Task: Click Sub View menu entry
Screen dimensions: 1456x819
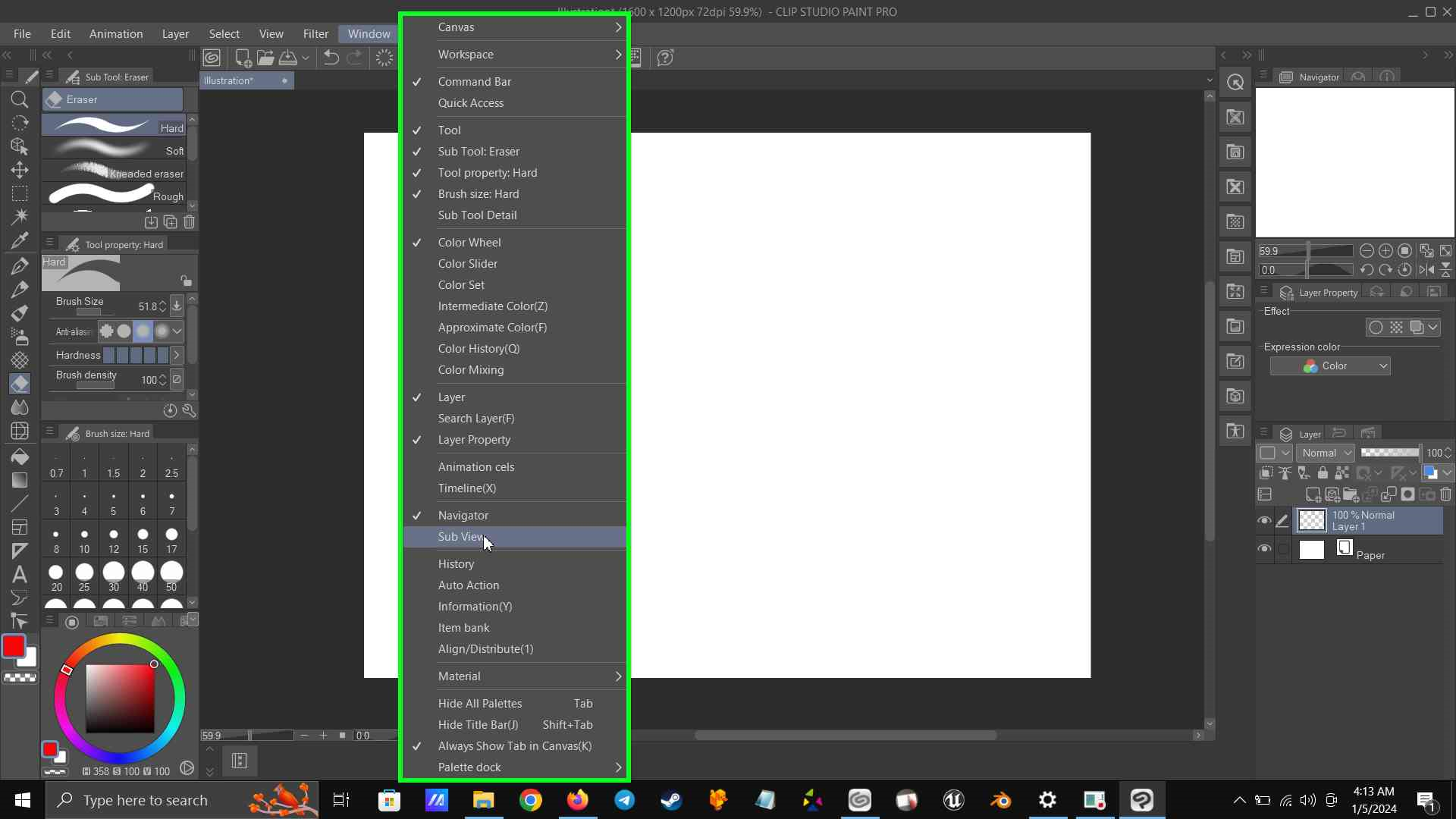Action: point(462,537)
